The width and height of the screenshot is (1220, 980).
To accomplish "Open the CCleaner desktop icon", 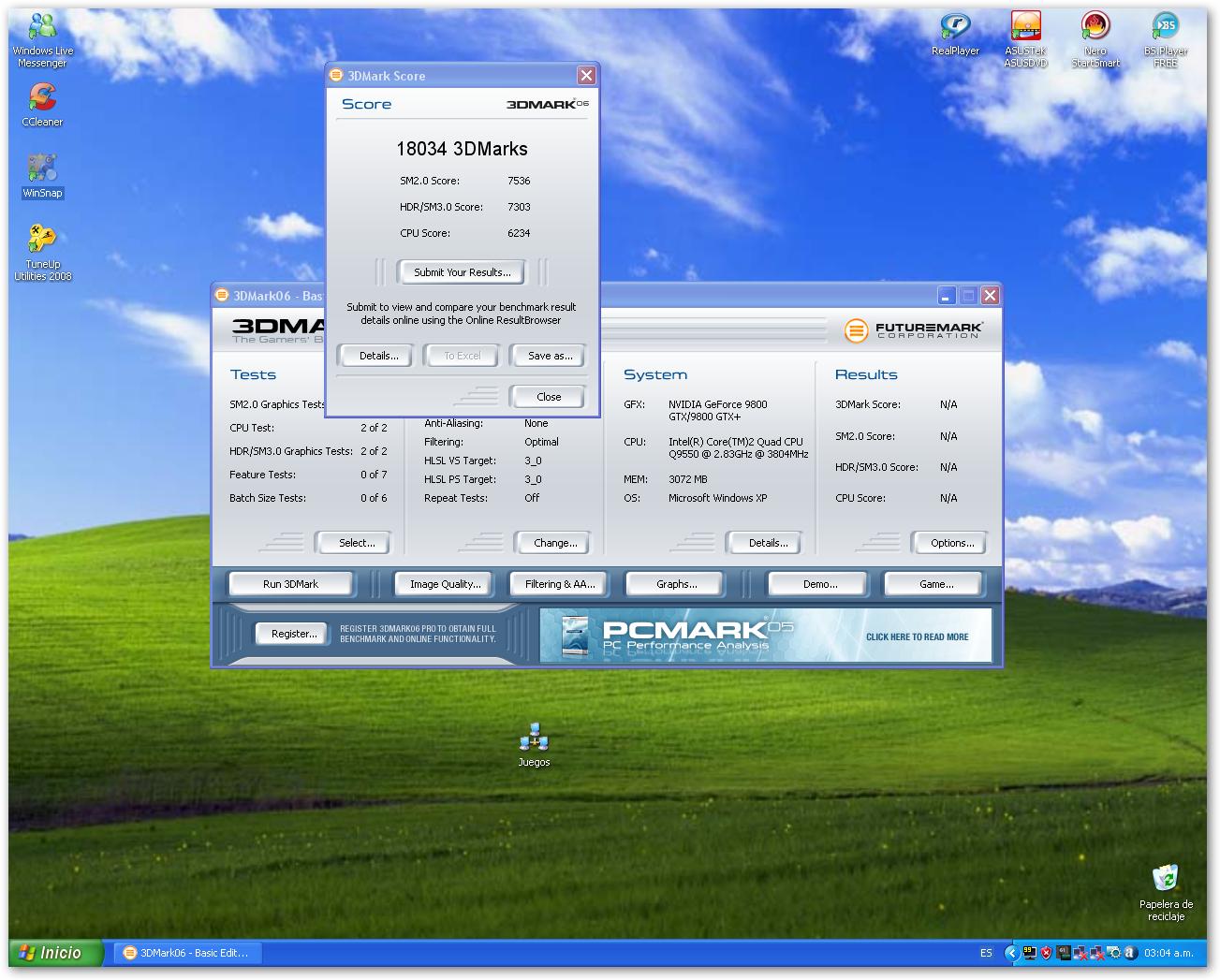I will pos(42,104).
